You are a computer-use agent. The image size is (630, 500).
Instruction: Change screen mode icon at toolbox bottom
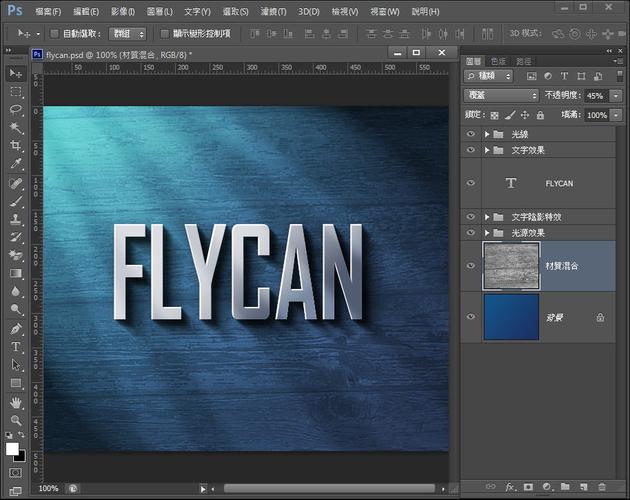pos(15,491)
